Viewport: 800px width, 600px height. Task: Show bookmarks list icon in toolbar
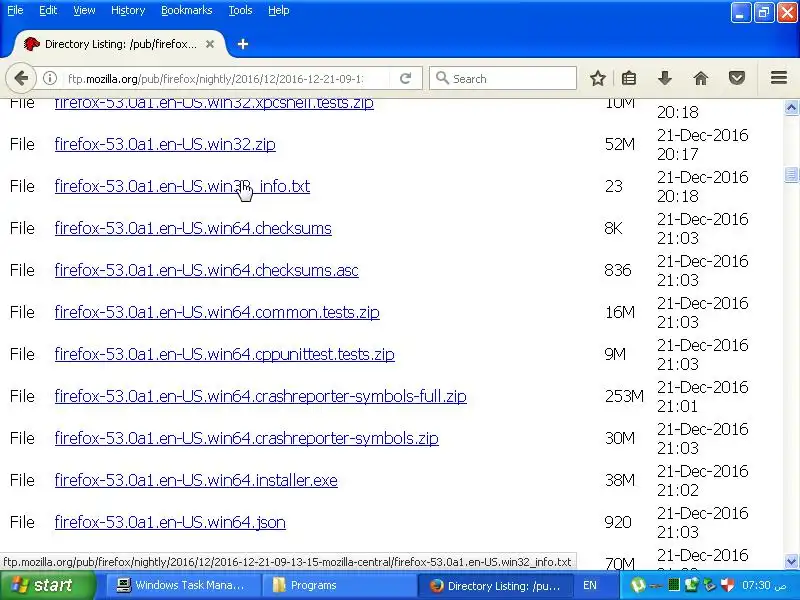click(x=629, y=79)
